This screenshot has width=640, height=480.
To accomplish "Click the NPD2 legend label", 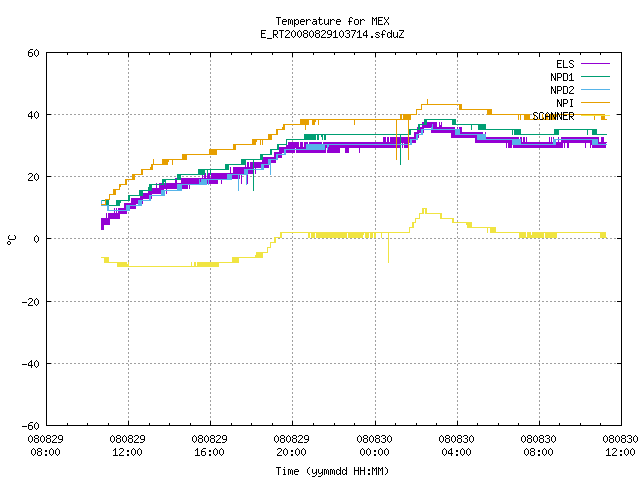I will (562, 90).
